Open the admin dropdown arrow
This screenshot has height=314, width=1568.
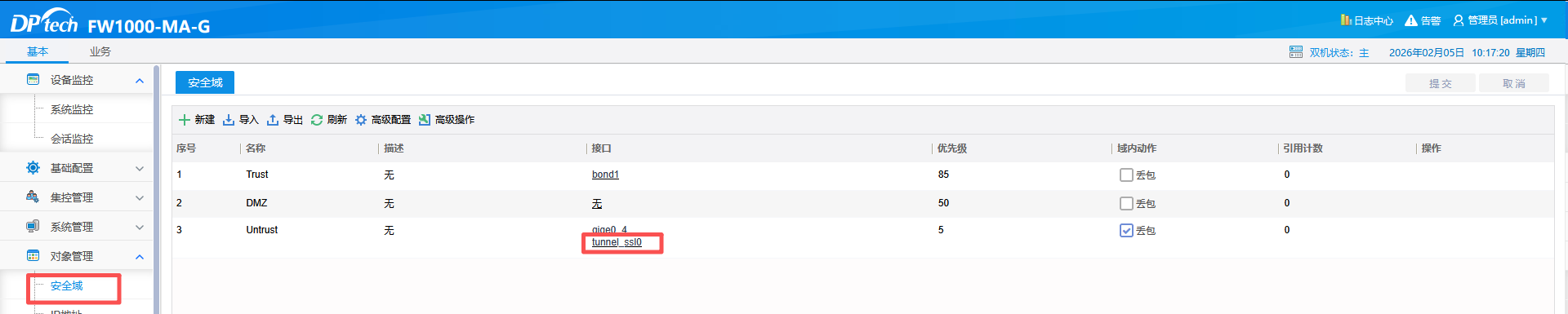tap(1544, 20)
